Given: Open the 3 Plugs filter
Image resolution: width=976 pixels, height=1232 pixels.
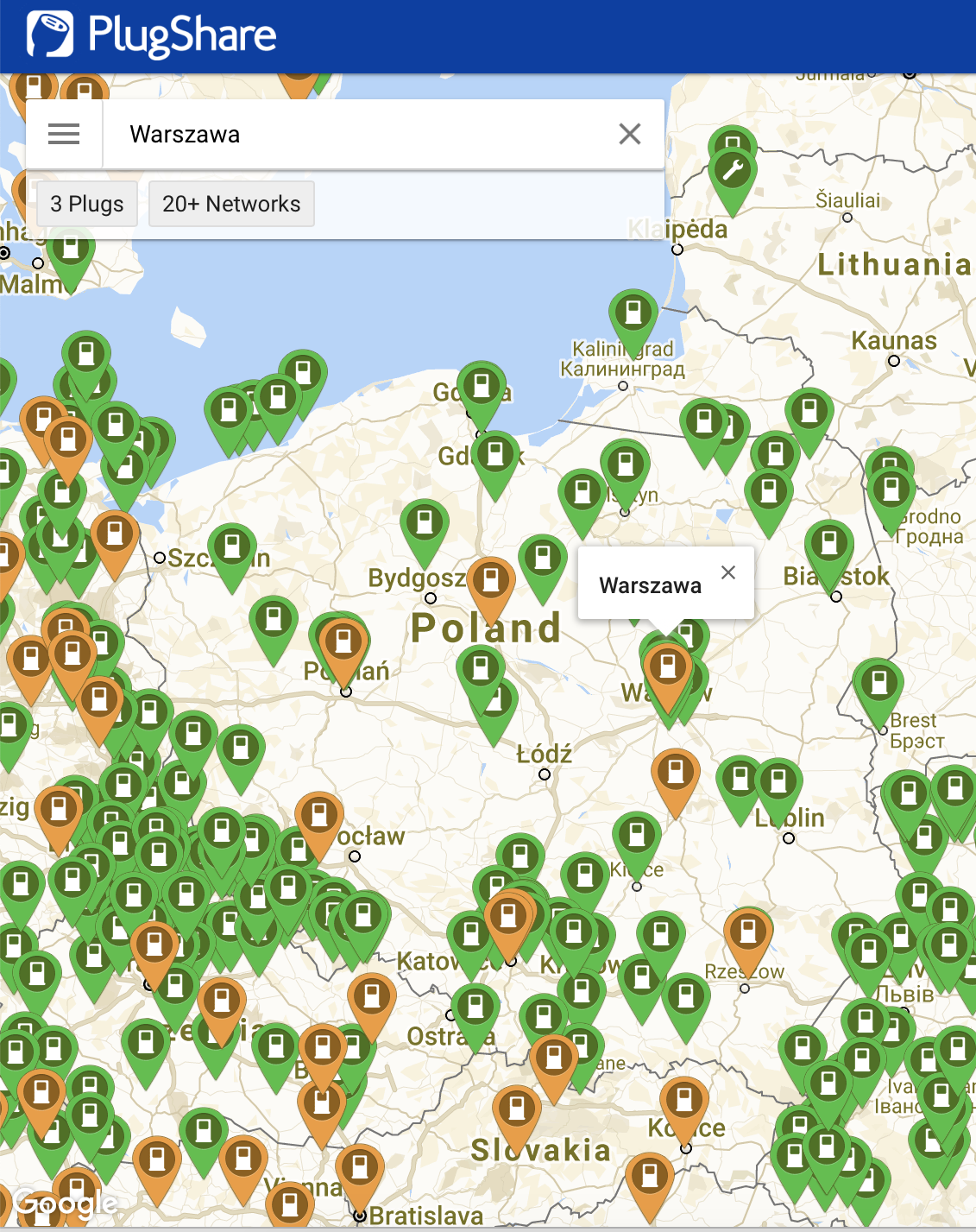Looking at the screenshot, I should pos(87,204).
